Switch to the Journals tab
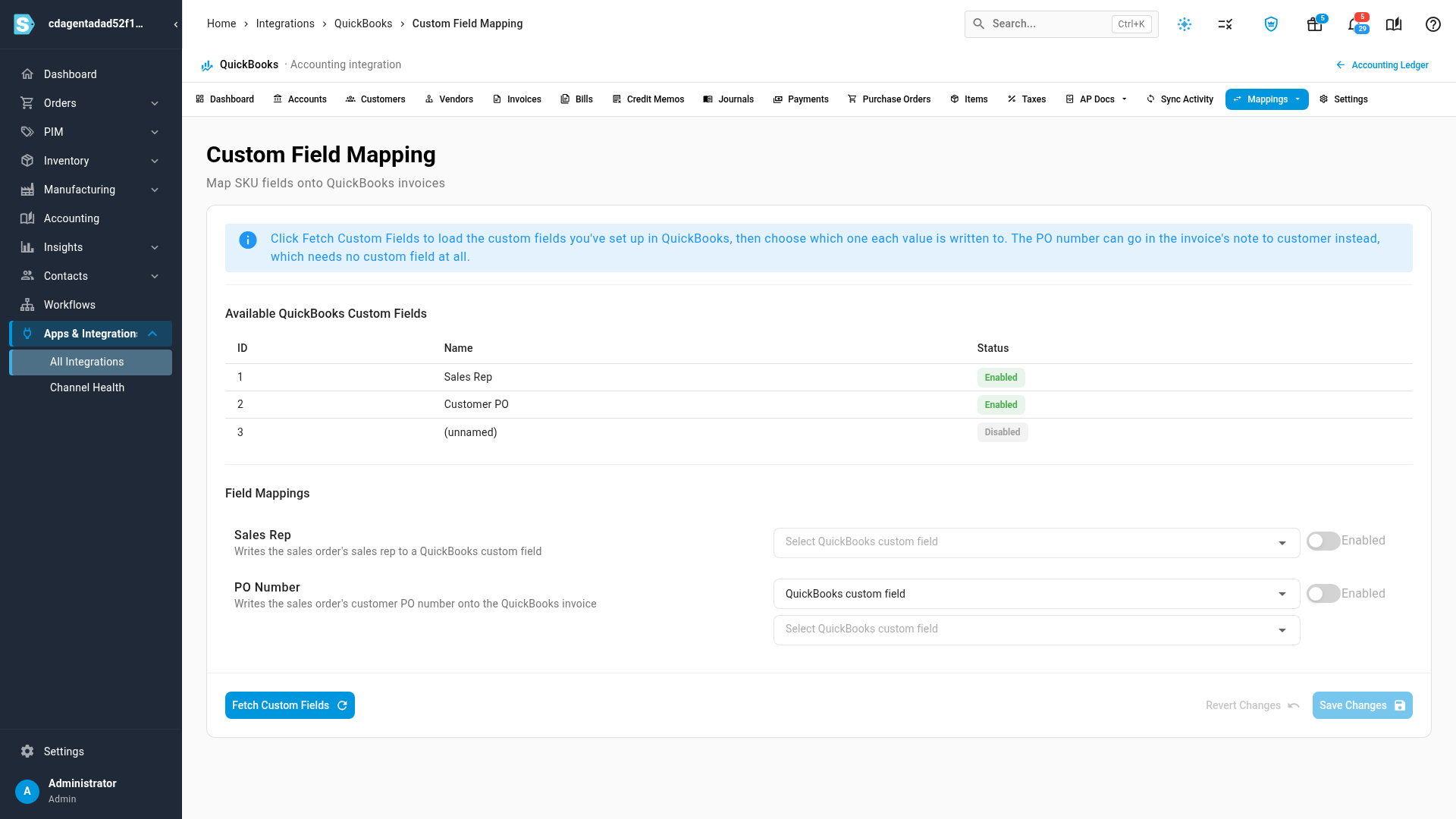The width and height of the screenshot is (1456, 819). click(728, 99)
